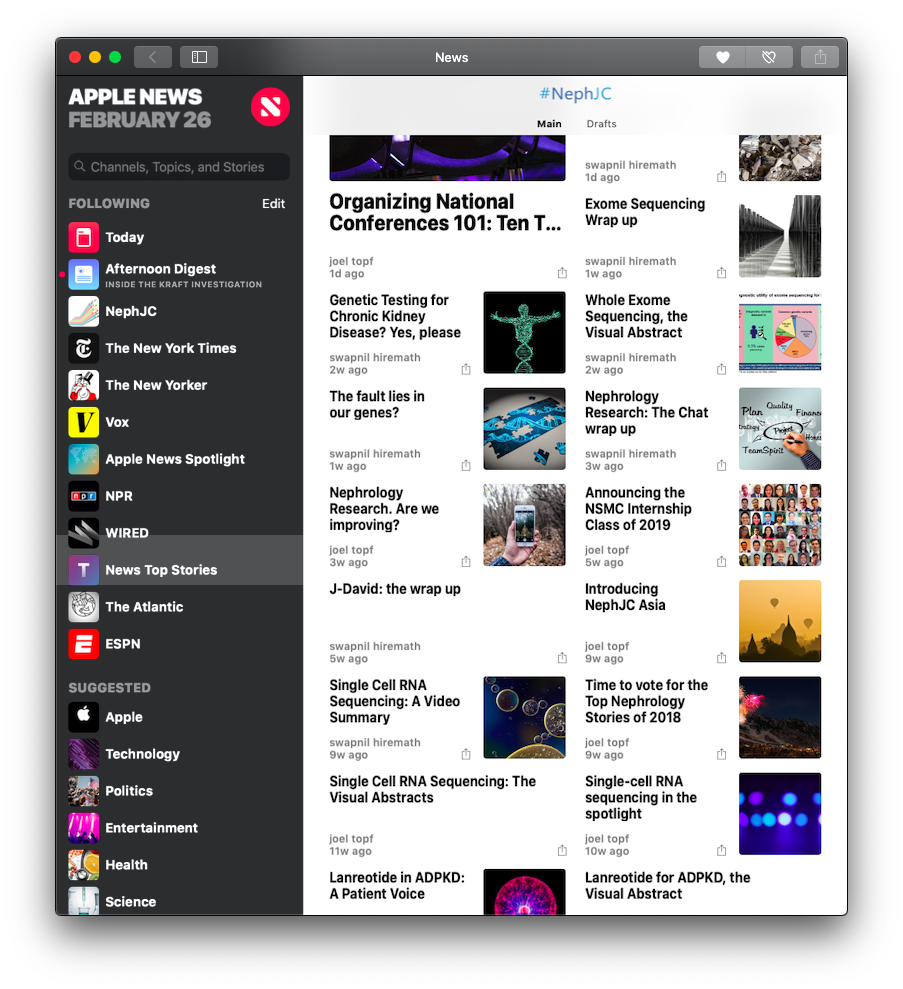Open Nephrology Research: The Chat wrap up headline

tap(646, 413)
